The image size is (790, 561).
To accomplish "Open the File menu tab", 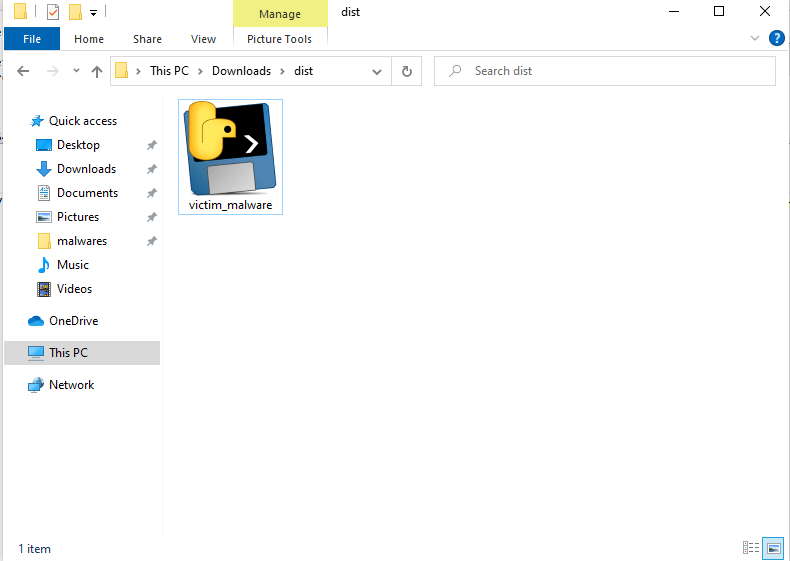I will [31, 39].
